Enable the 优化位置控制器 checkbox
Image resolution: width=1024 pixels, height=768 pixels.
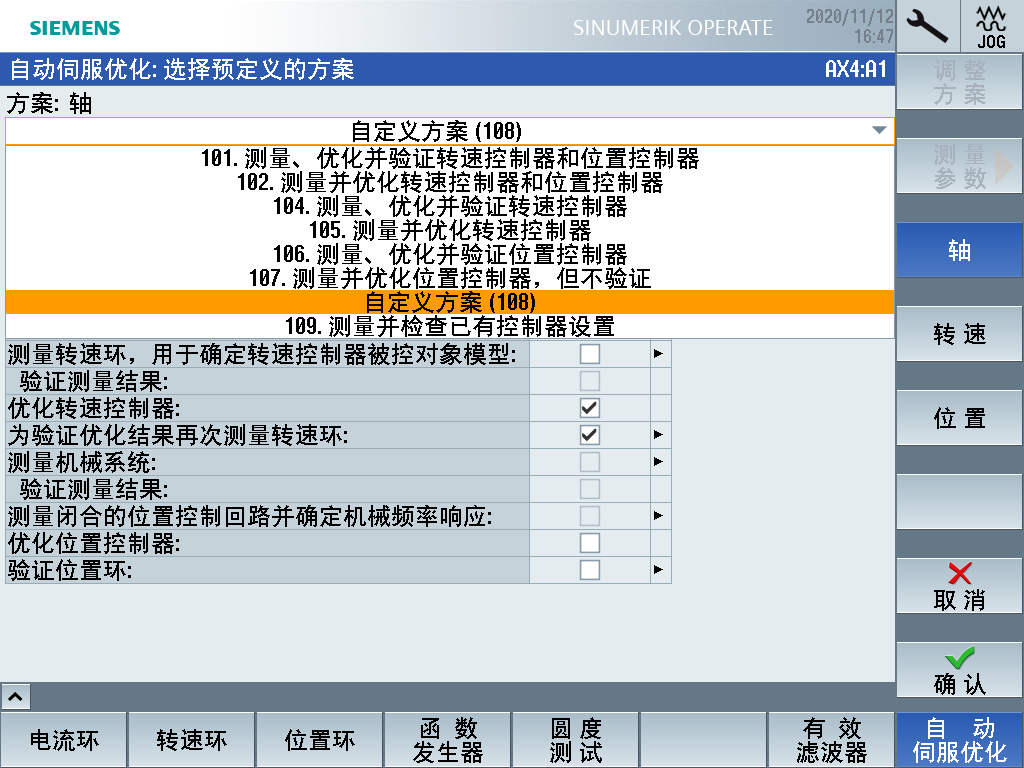590,543
